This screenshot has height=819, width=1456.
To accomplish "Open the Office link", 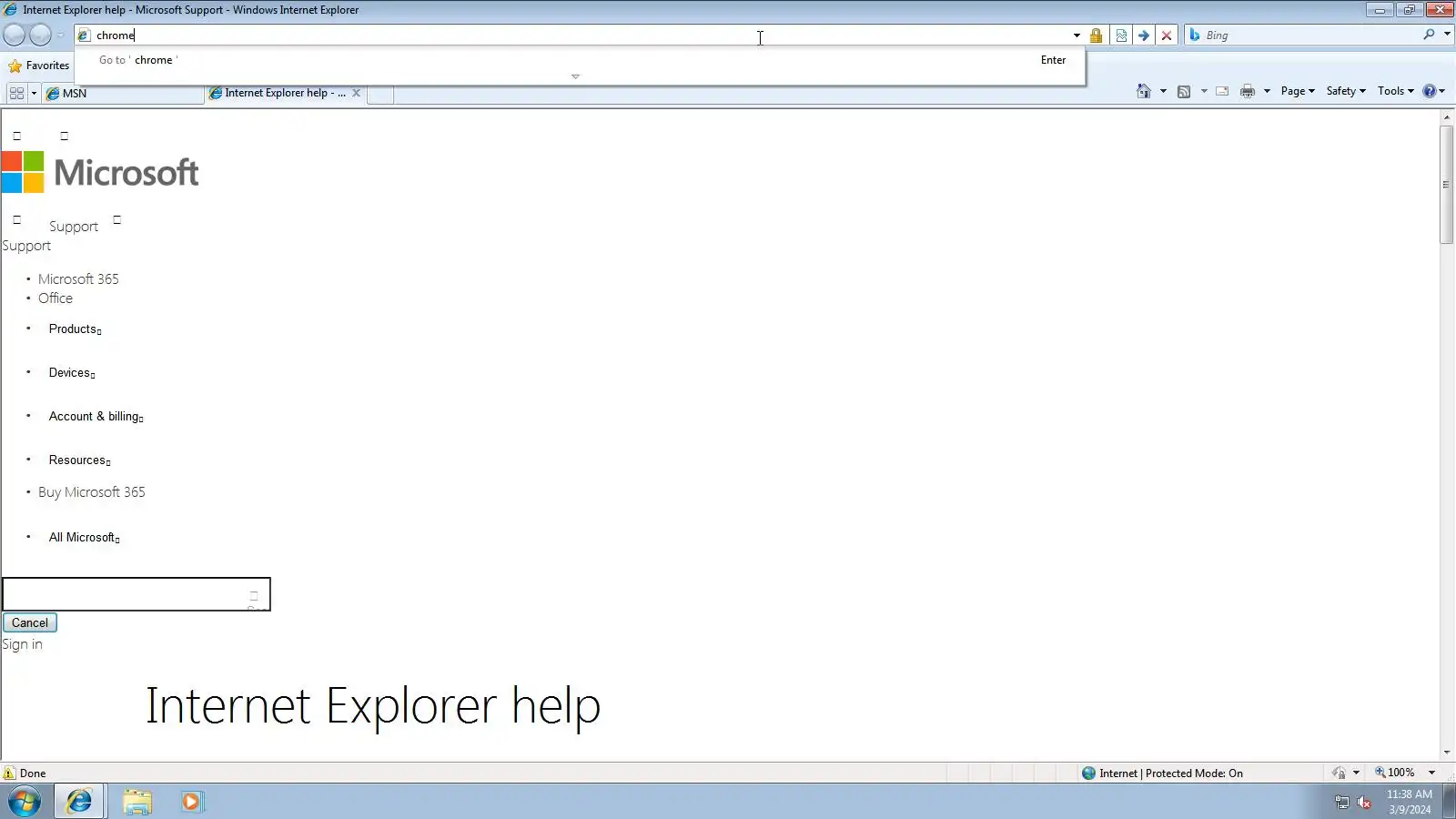I will coord(56,298).
